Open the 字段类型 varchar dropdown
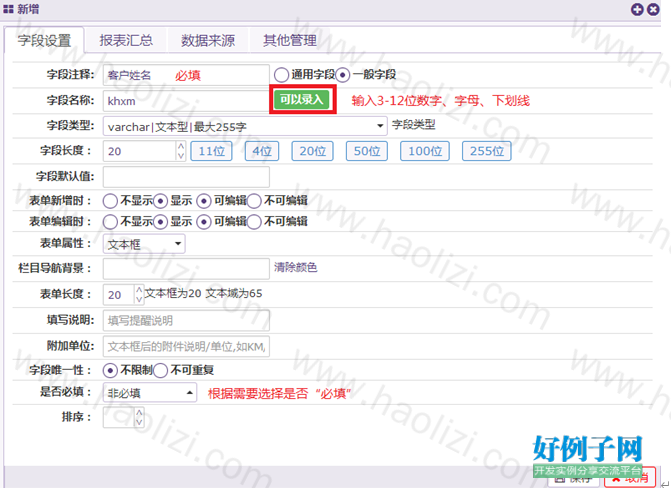The image size is (671, 488). click(x=245, y=126)
